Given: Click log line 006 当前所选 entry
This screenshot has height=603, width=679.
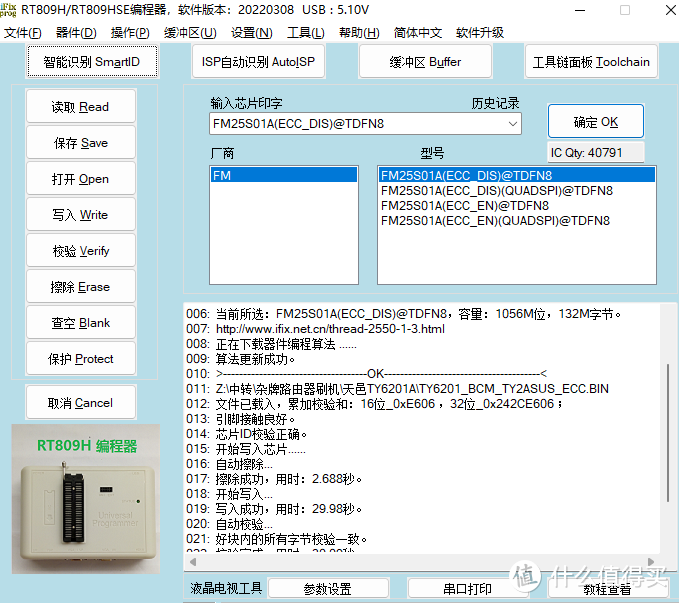Looking at the screenshot, I should coord(404,314).
